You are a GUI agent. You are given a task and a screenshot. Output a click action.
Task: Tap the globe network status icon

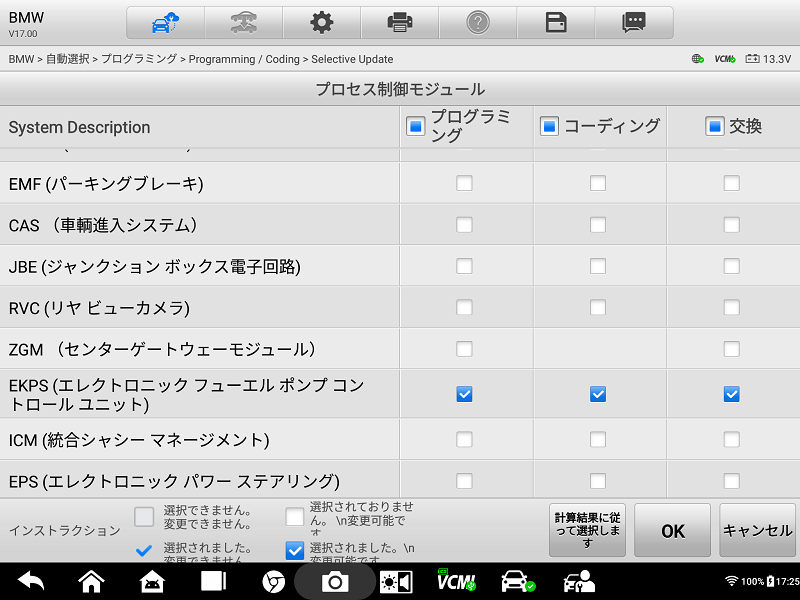point(697,59)
